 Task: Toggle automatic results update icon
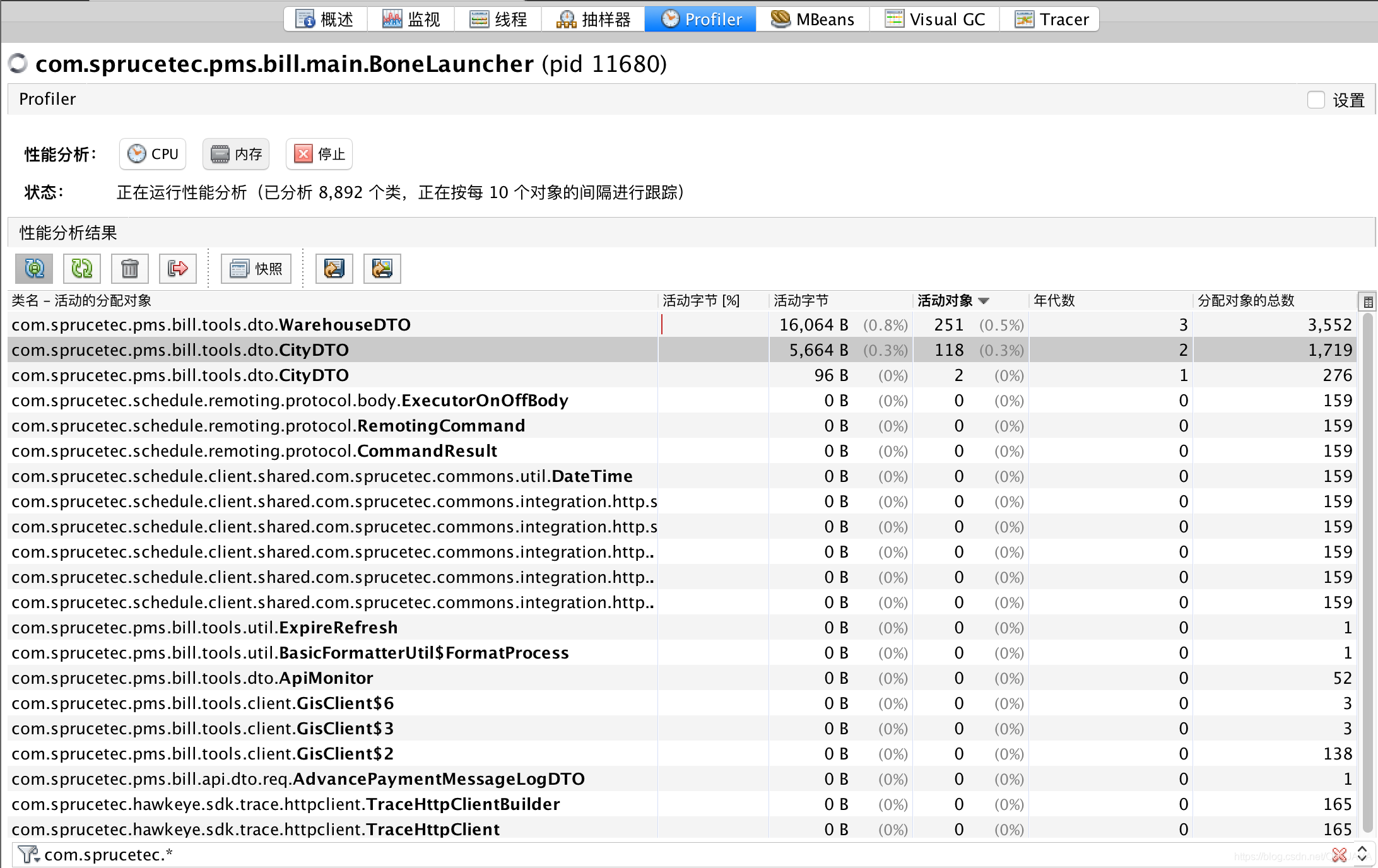[x=34, y=269]
